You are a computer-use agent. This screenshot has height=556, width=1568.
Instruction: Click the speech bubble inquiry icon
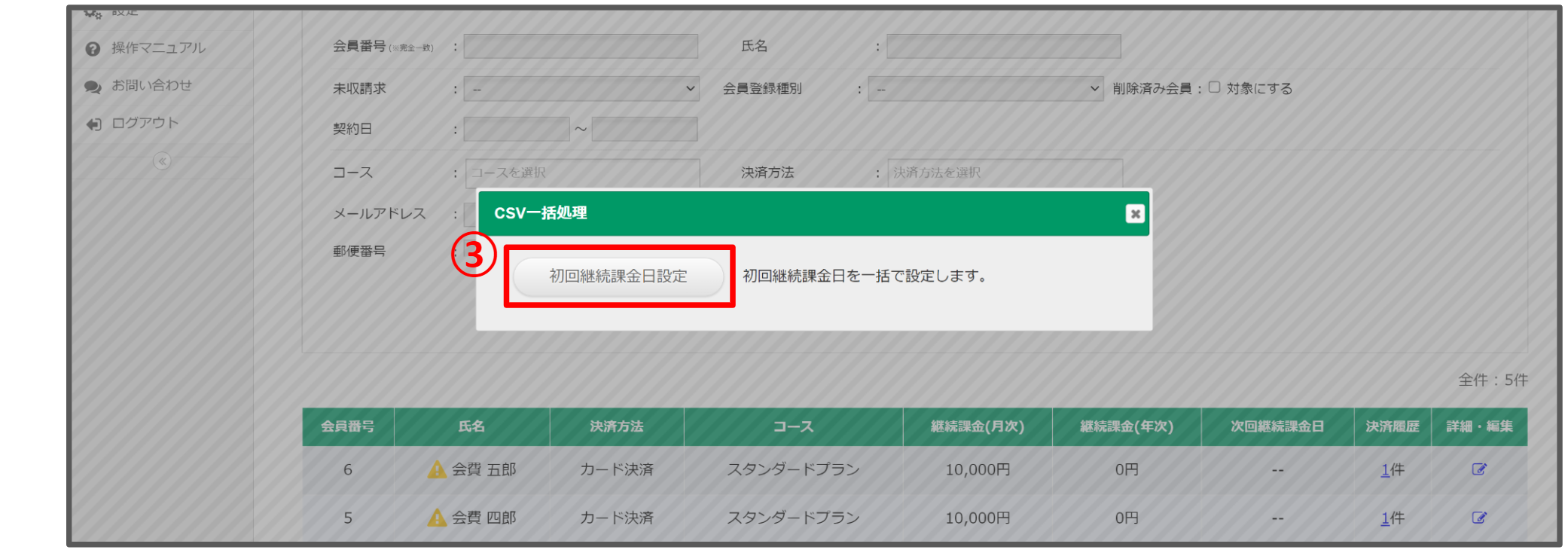tap(93, 87)
